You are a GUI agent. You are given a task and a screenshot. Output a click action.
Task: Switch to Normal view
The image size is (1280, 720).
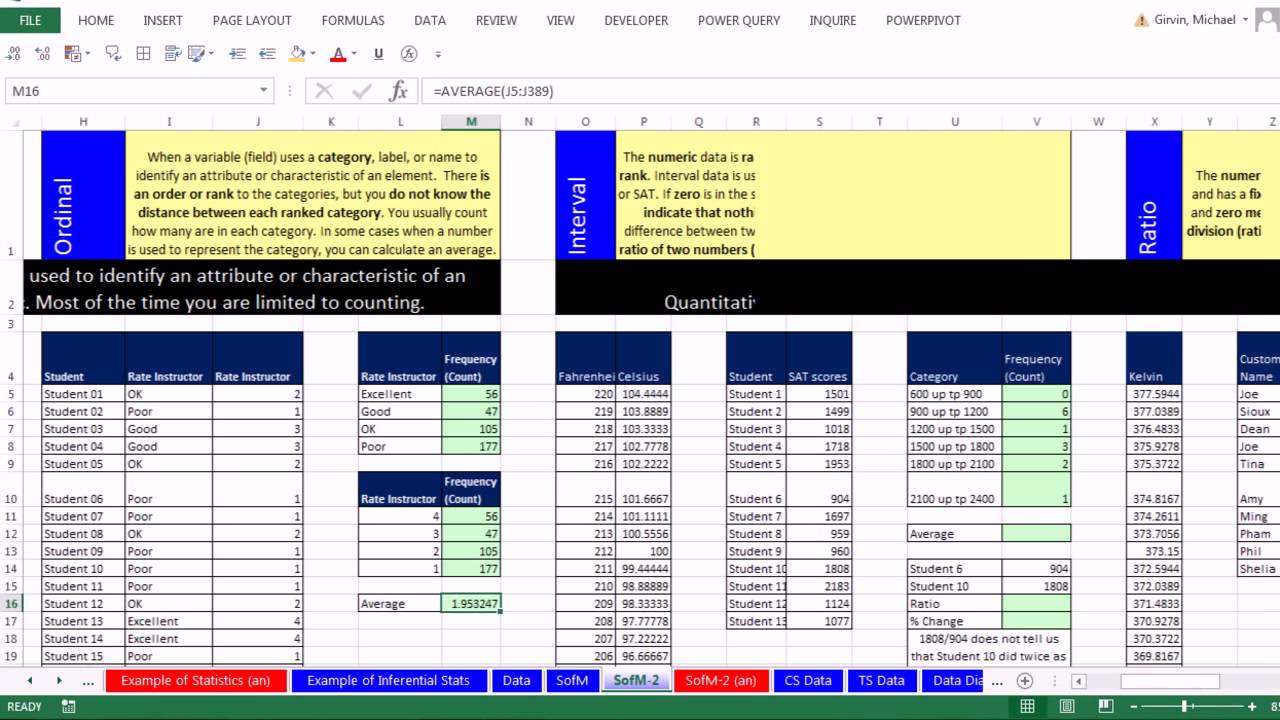click(x=1027, y=706)
